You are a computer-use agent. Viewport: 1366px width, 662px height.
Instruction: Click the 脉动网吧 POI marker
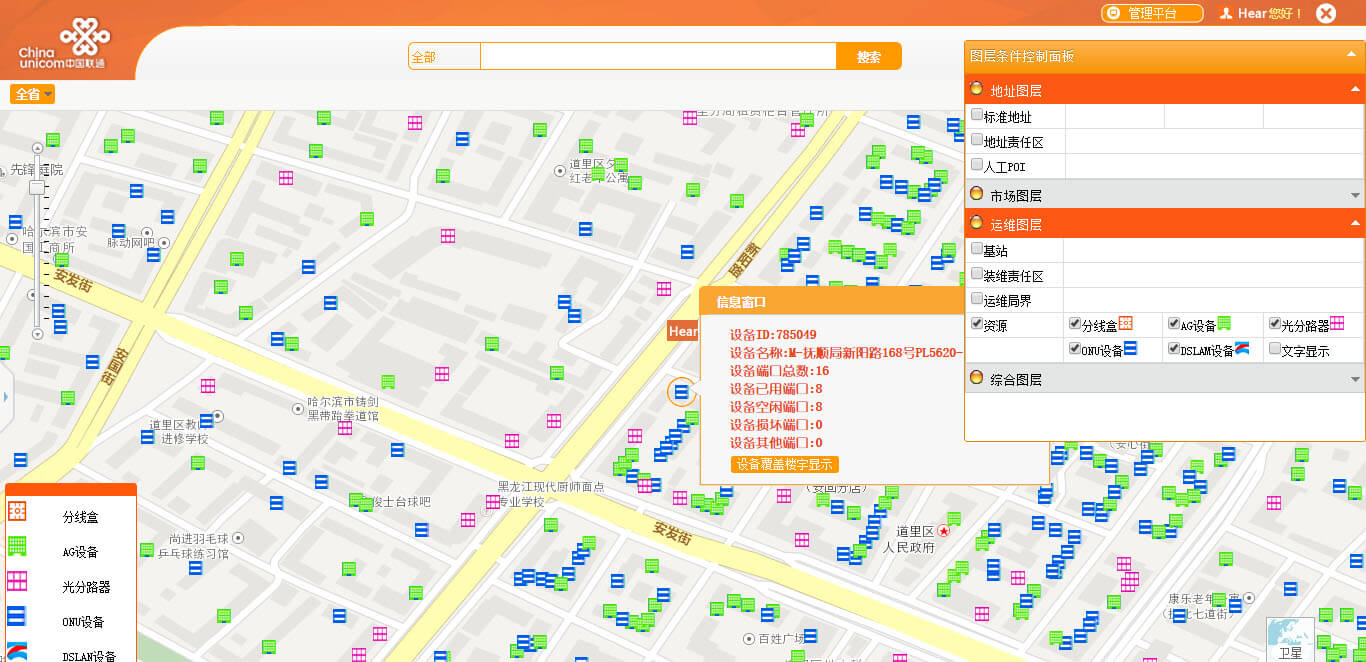pyautogui.click(x=164, y=242)
